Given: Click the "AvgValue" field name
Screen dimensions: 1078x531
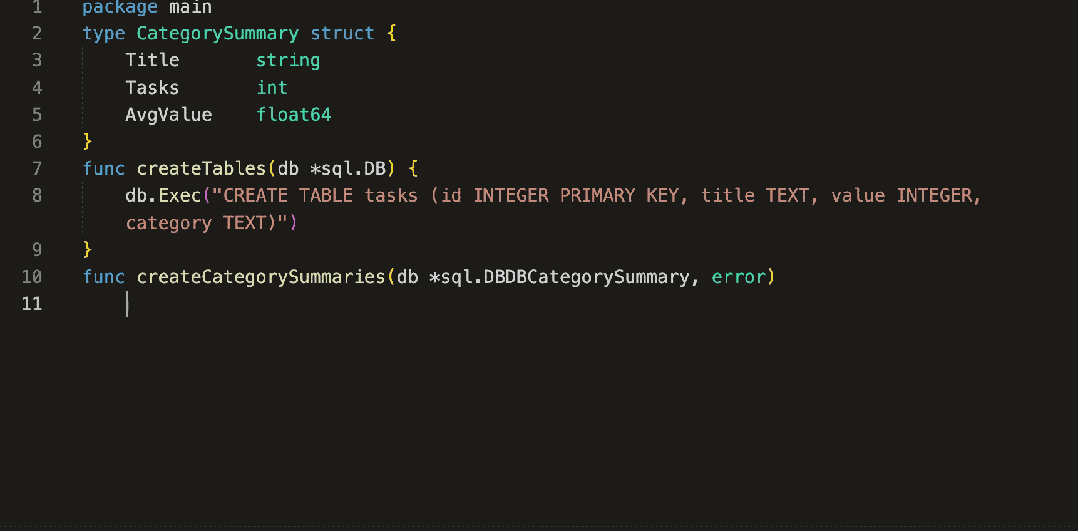Looking at the screenshot, I should pyautogui.click(x=169, y=115).
